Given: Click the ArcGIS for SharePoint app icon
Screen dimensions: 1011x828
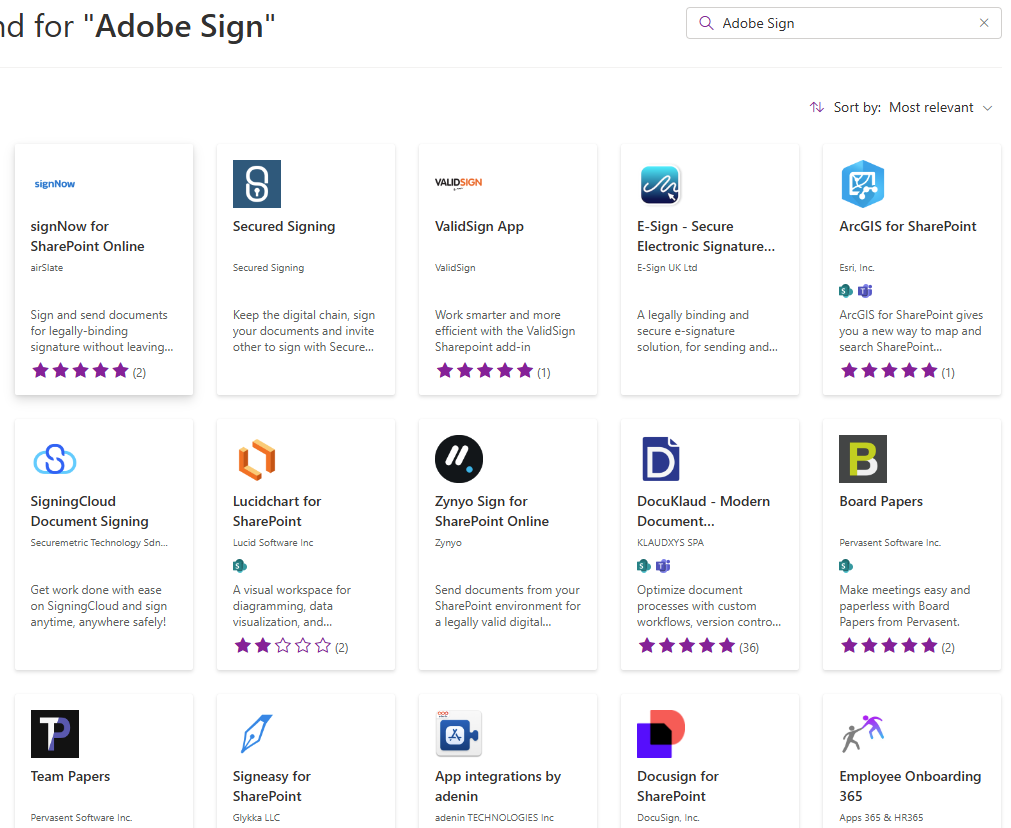Looking at the screenshot, I should pyautogui.click(x=861, y=183).
